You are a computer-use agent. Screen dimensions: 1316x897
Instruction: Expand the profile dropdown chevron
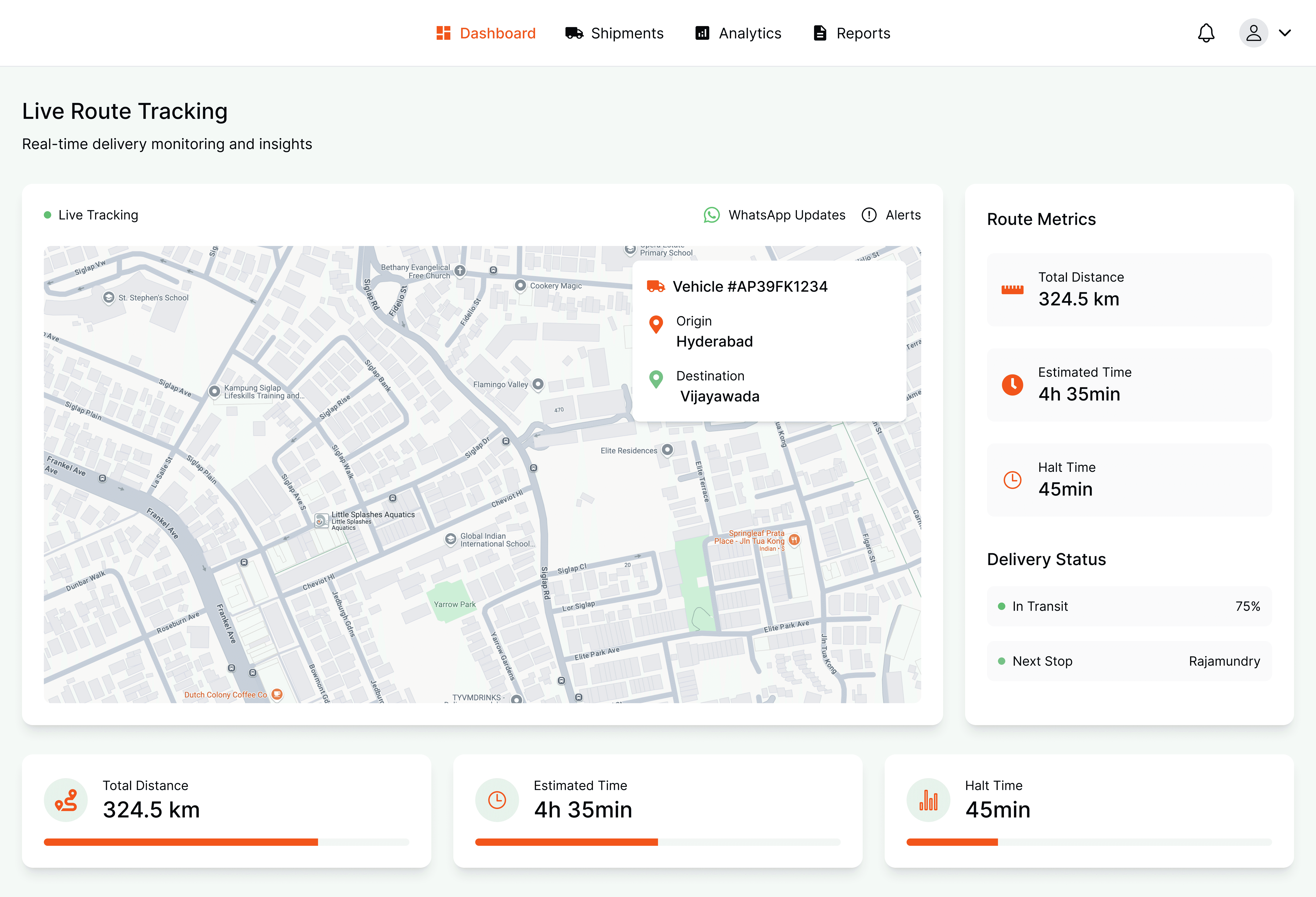[1285, 33]
